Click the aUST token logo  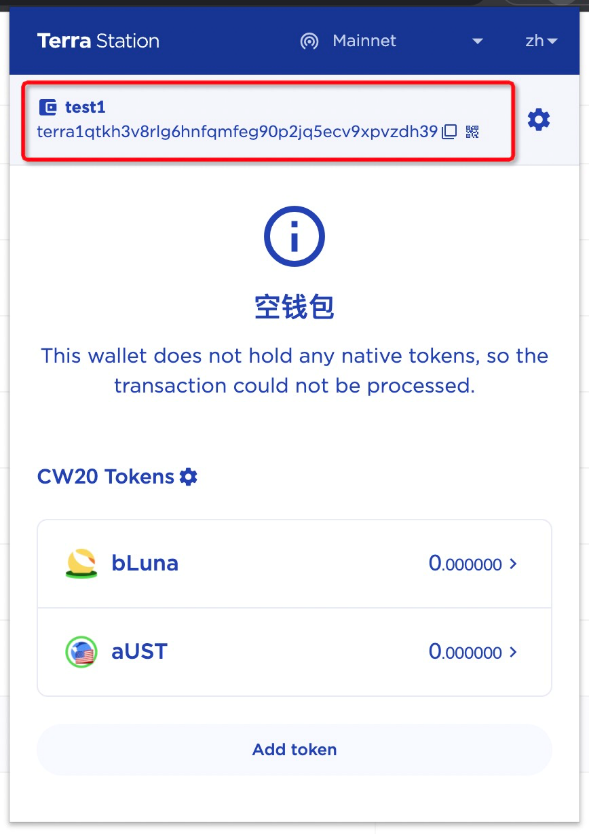click(x=81, y=652)
